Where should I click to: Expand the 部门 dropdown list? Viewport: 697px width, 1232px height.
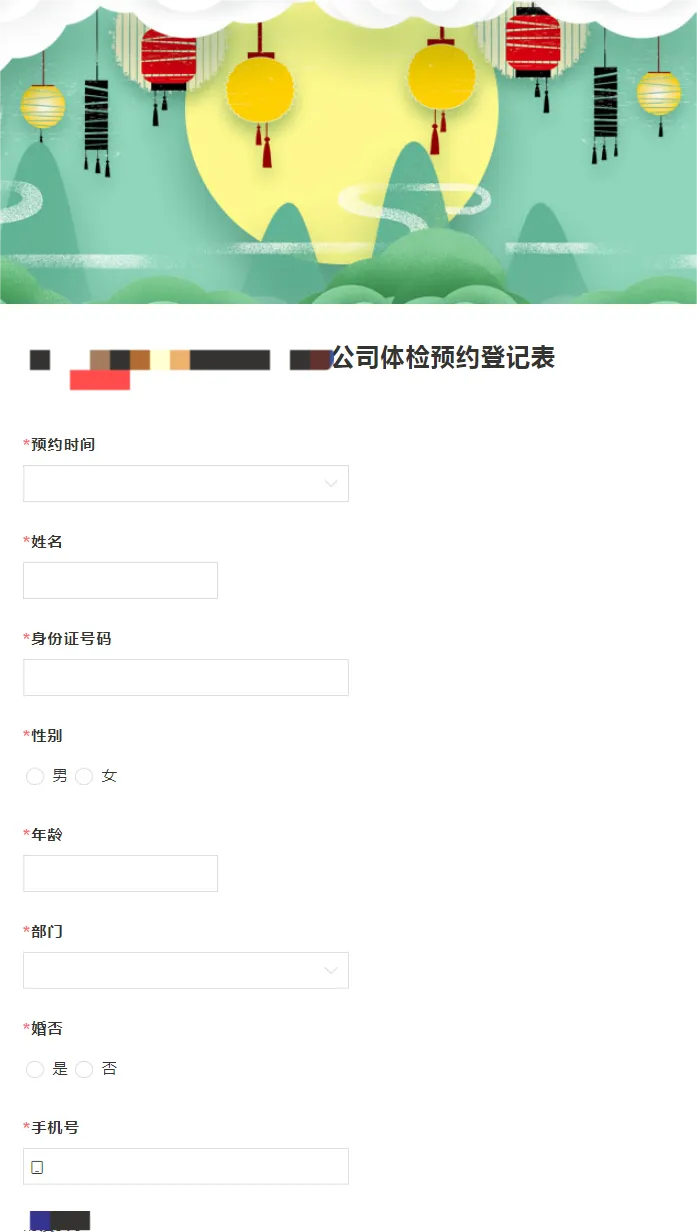click(x=186, y=971)
